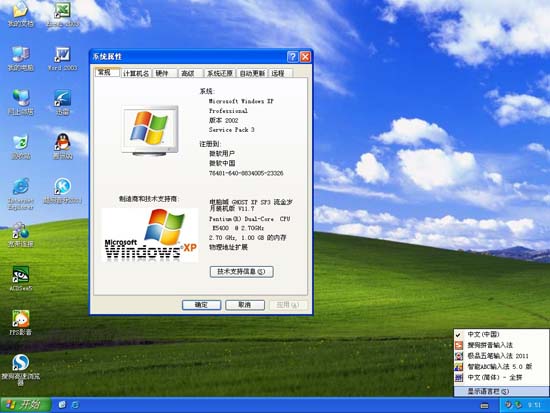Select the ACDSee5 desktop shortcut
This screenshot has width=550, height=413.
pyautogui.click(x=21, y=279)
